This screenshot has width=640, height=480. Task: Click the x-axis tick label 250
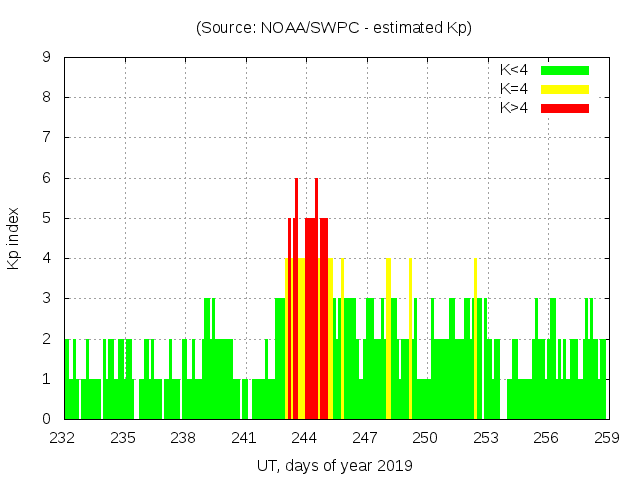click(426, 438)
